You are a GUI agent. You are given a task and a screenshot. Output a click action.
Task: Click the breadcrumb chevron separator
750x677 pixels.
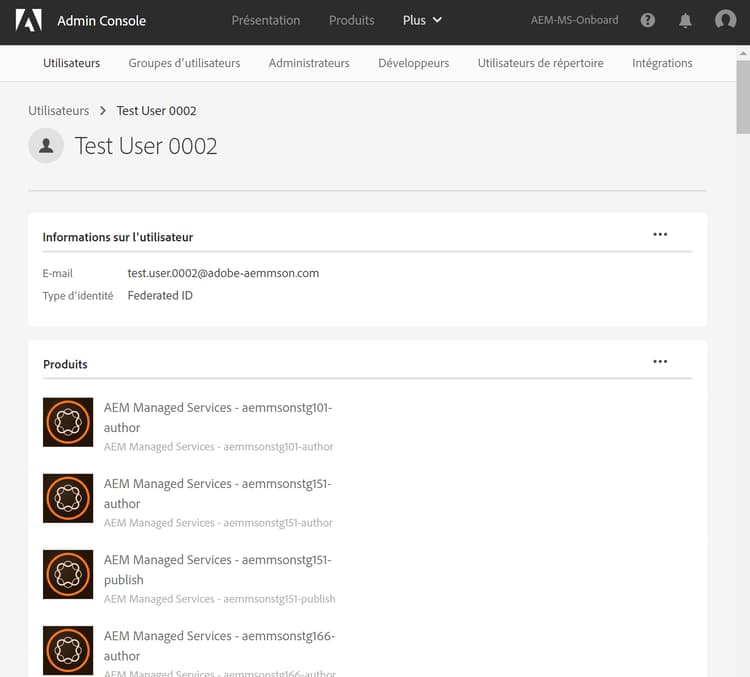pyautogui.click(x=102, y=111)
